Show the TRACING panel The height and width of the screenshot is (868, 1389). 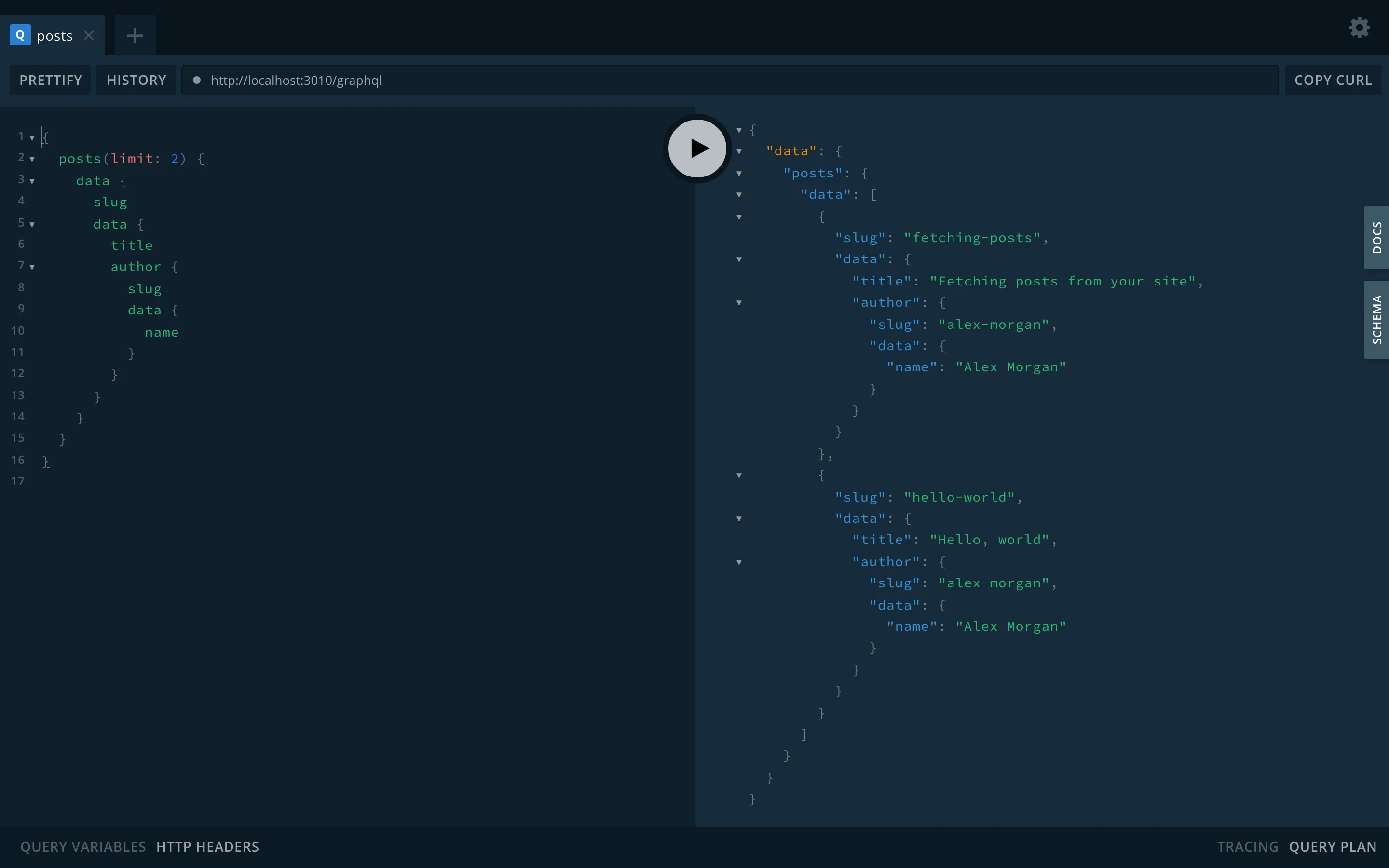[x=1248, y=847]
